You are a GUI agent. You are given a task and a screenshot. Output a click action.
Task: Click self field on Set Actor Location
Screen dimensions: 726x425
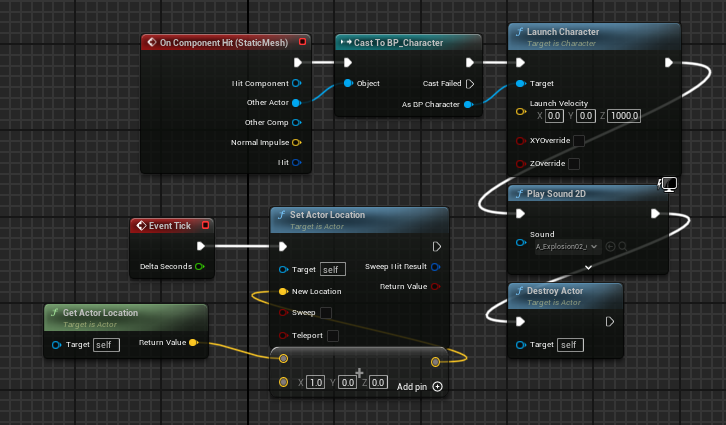click(332, 269)
